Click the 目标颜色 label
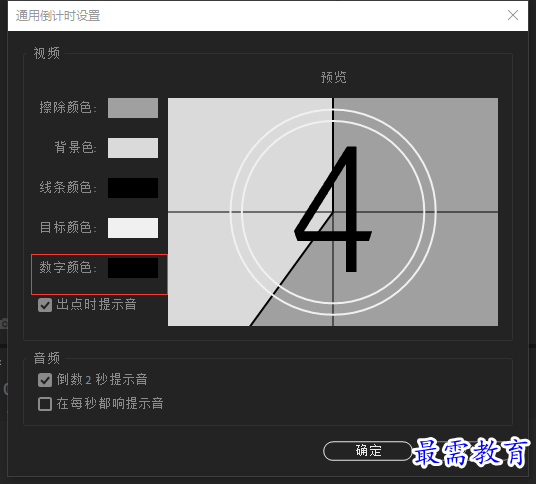536x484 pixels. coord(68,227)
